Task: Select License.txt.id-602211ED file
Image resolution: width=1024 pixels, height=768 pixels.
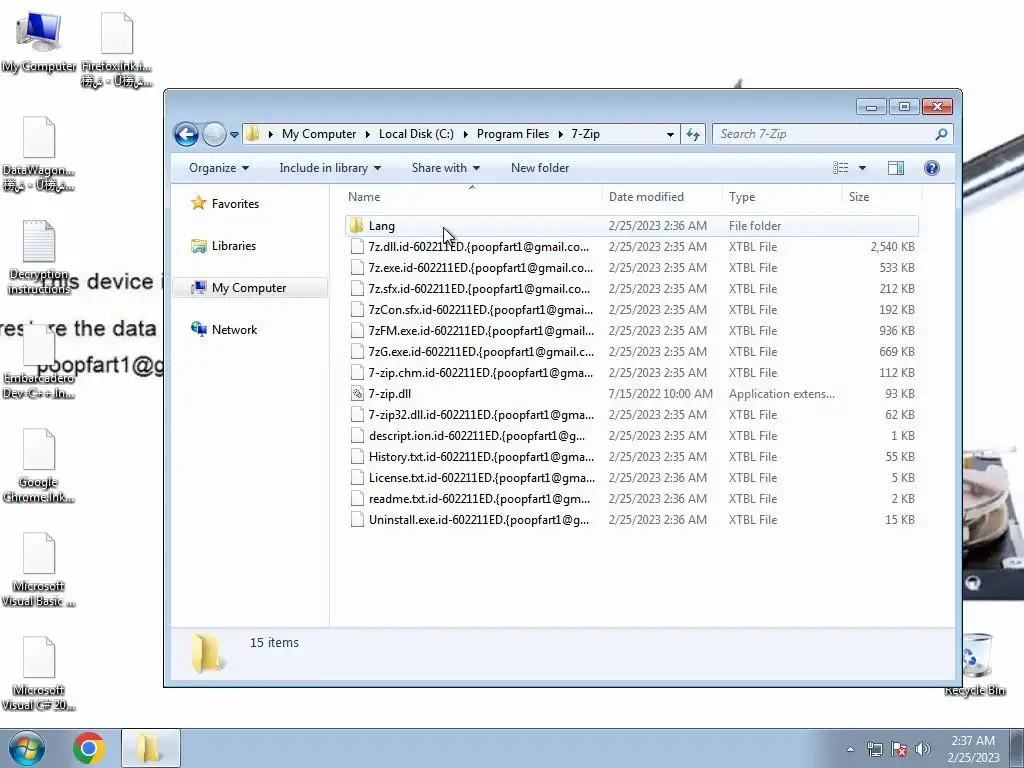Action: coord(631,477)
